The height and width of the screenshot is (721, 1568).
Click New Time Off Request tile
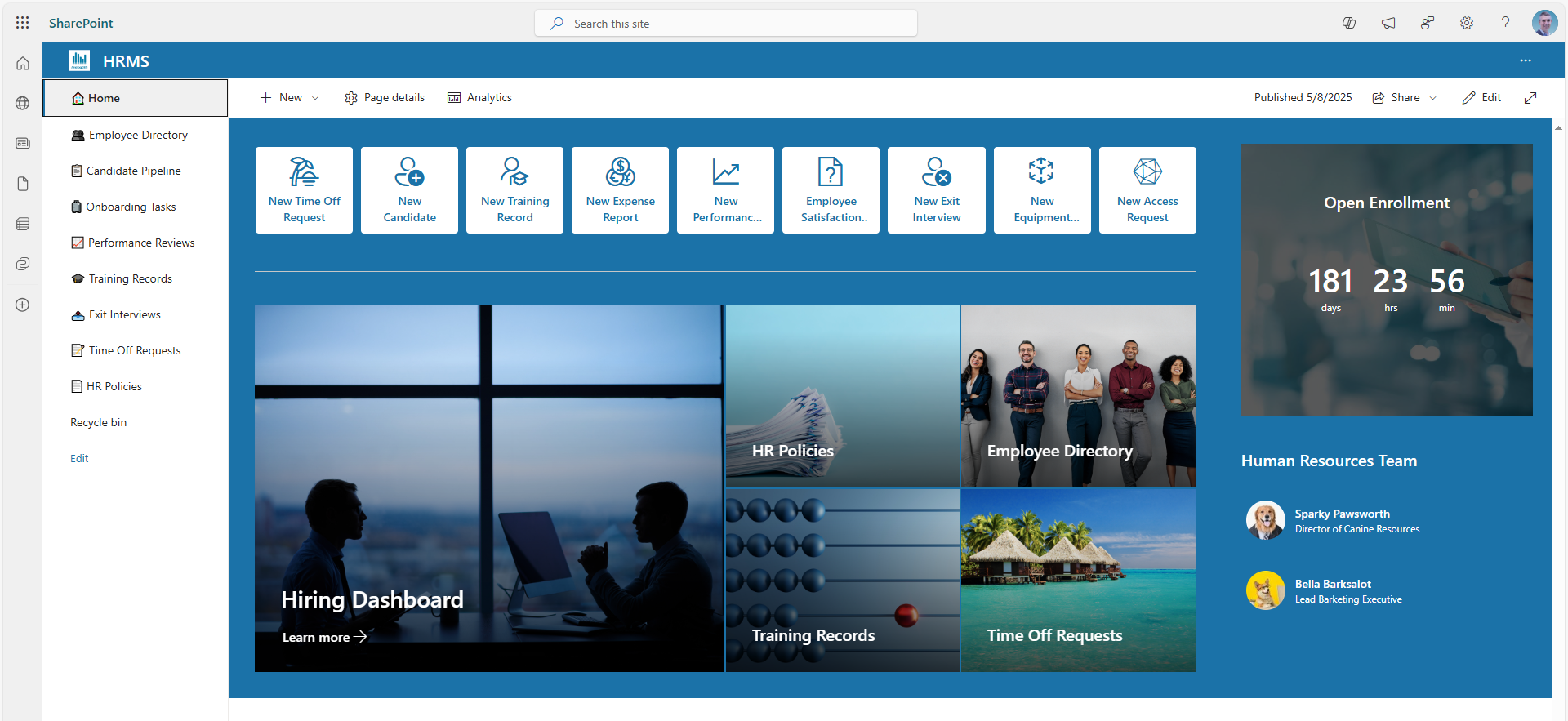click(304, 190)
